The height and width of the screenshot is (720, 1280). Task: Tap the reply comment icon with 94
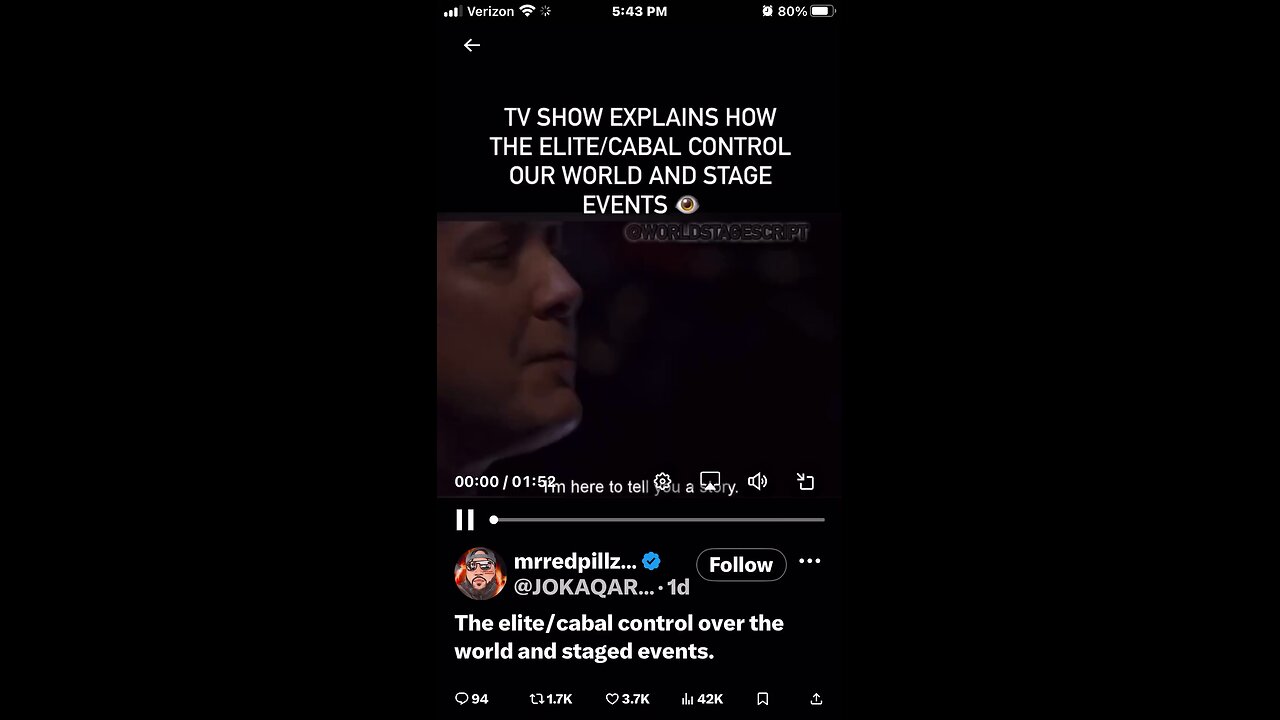pyautogui.click(x=472, y=699)
